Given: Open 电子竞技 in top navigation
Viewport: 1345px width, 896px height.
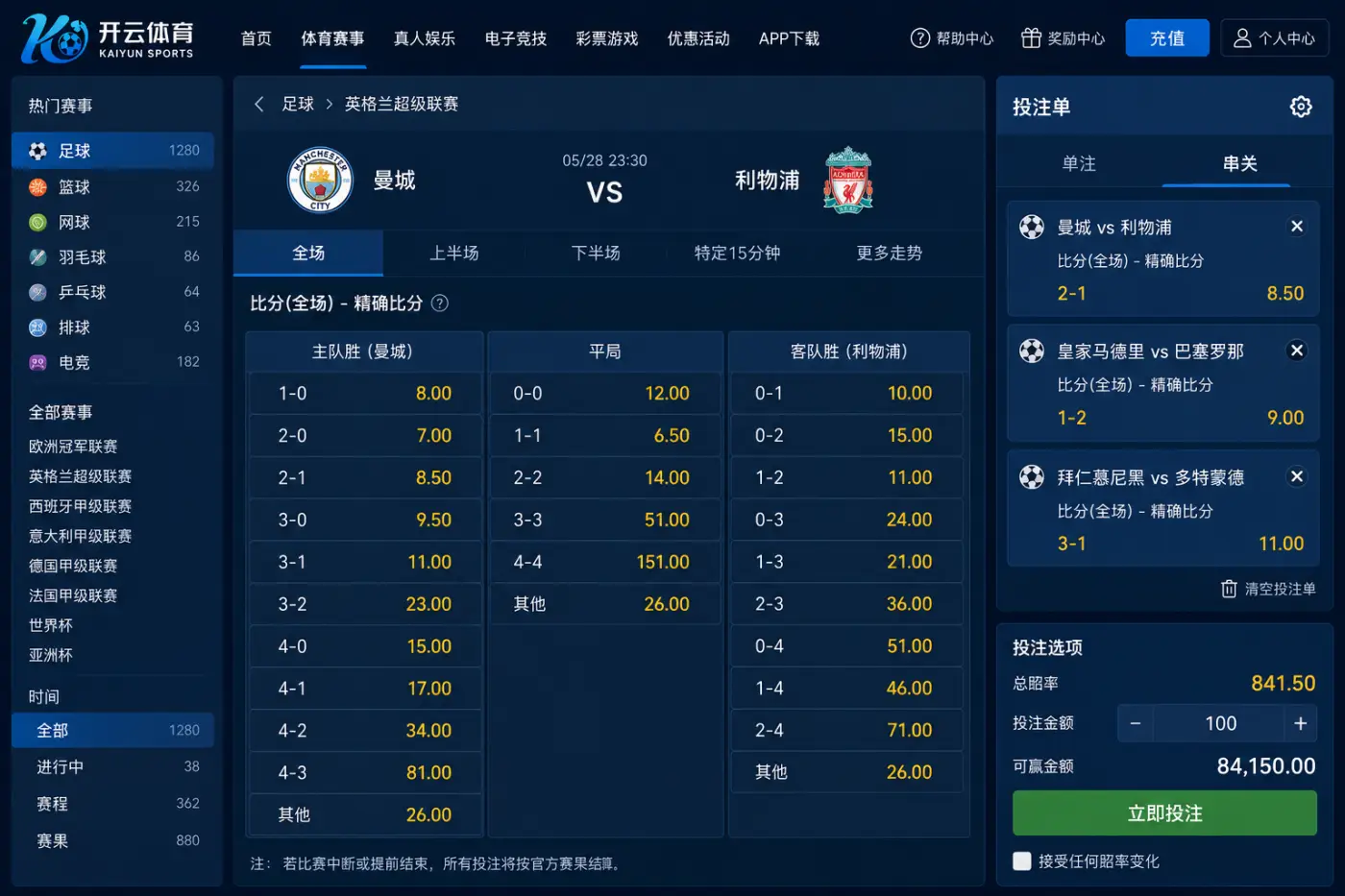Looking at the screenshot, I should click(516, 38).
